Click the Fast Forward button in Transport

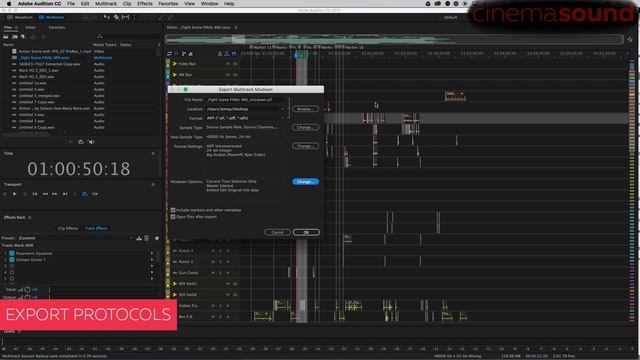click(54, 194)
